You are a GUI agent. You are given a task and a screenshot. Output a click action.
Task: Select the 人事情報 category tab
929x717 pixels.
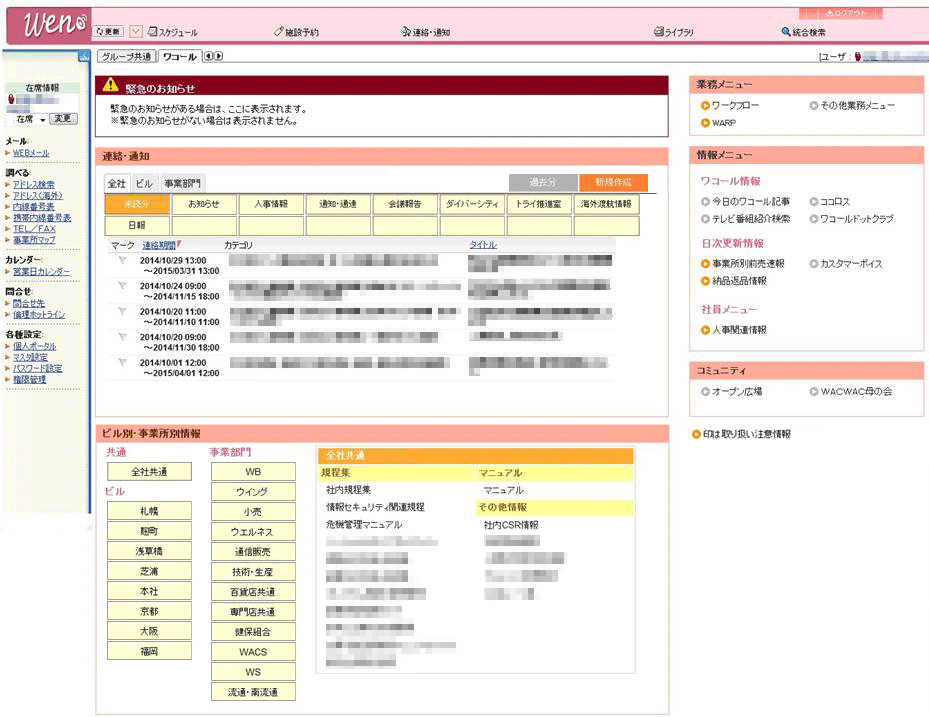coord(271,204)
